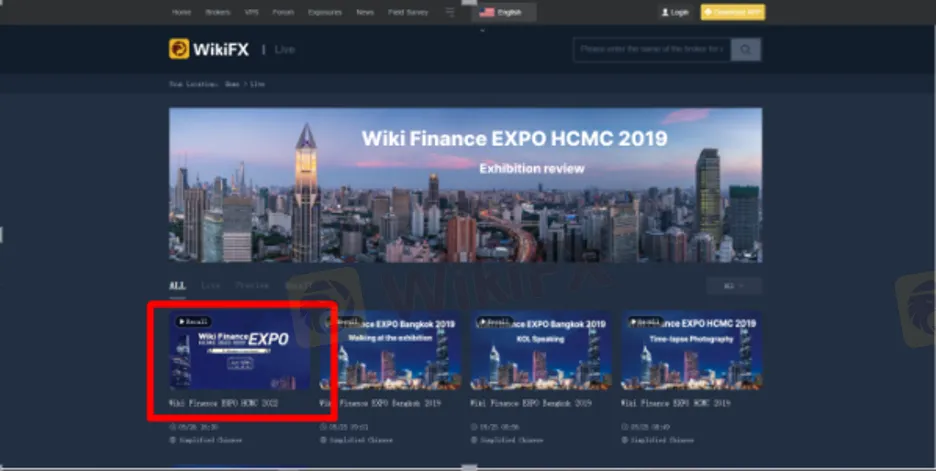
Task: Click the Download APP button
Action: [732, 12]
